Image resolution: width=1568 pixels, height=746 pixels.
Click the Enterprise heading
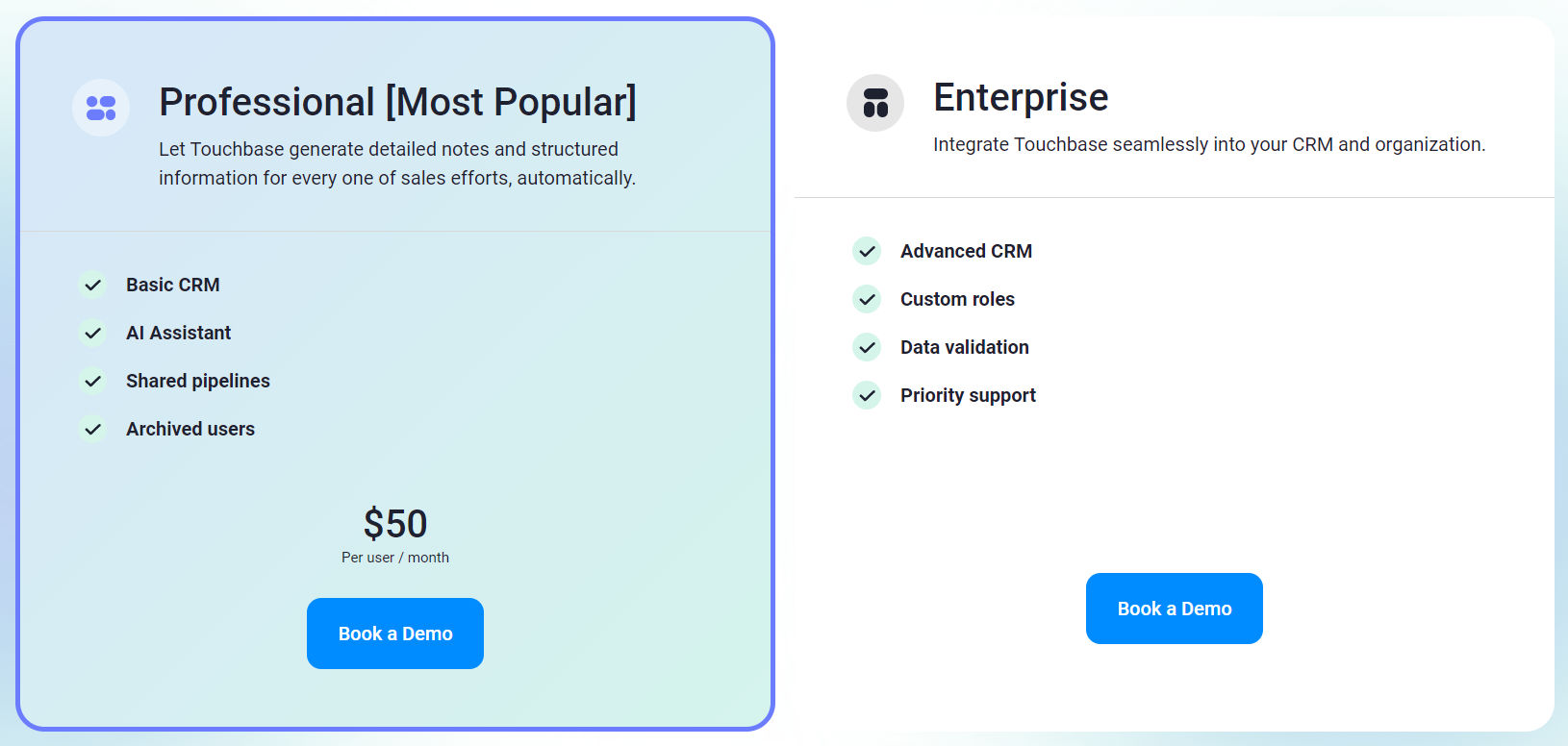(x=1021, y=97)
